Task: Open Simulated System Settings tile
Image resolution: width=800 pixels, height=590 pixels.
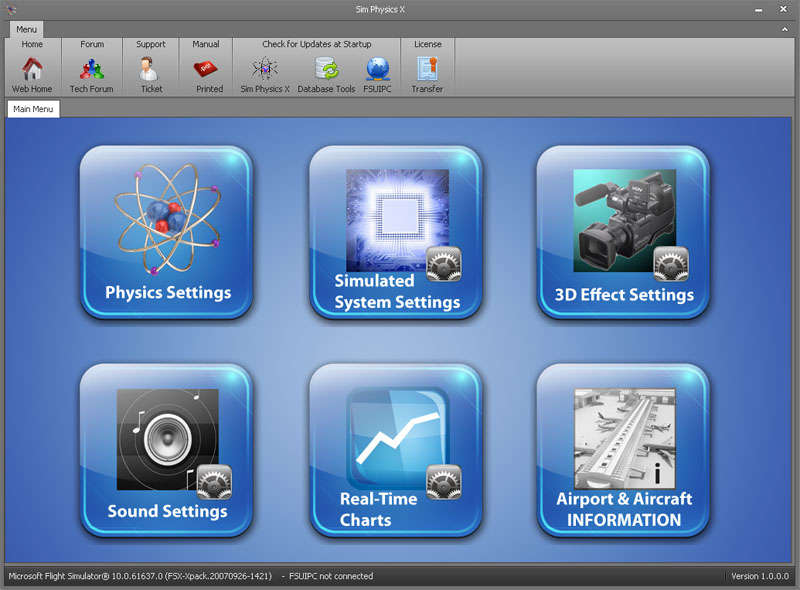Action: 396,232
